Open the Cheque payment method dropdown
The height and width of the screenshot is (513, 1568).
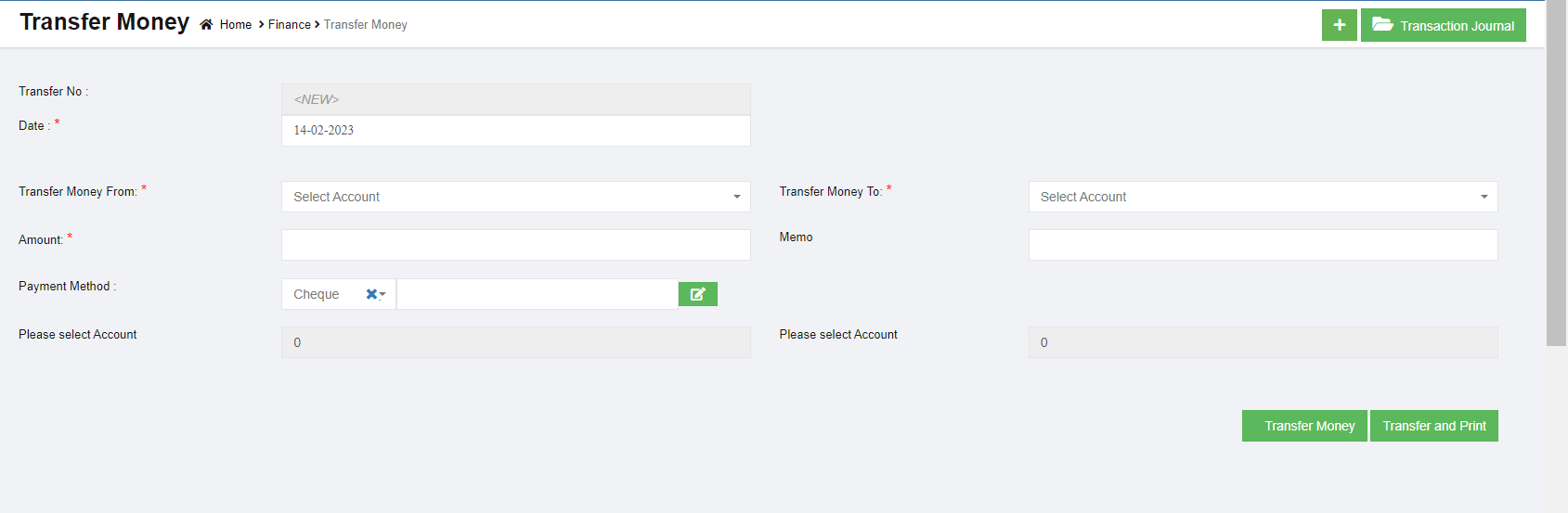382,295
